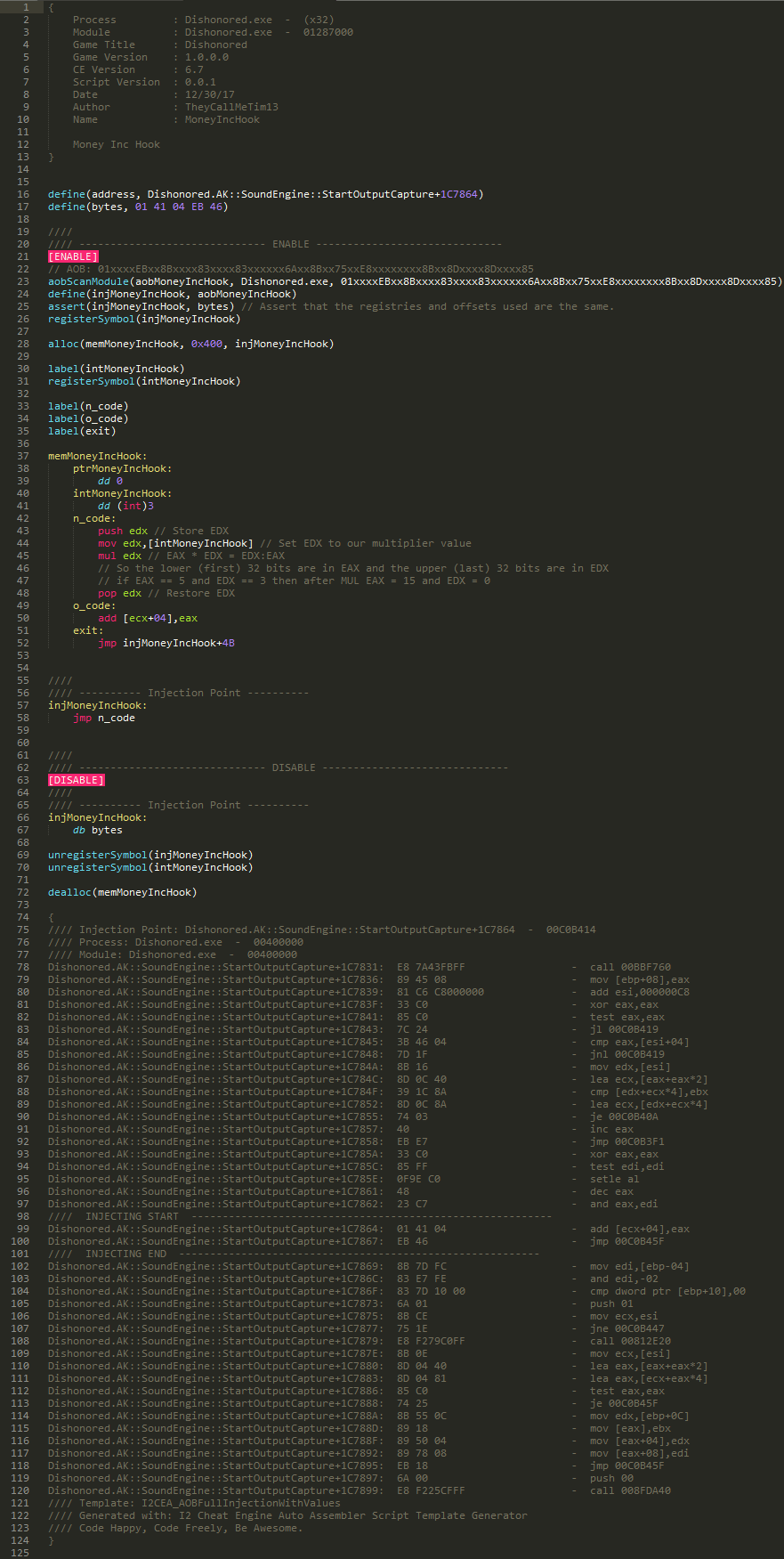Click the 'Money Inc Hook' description line
This screenshot has height=1559, width=784.
coord(117,144)
